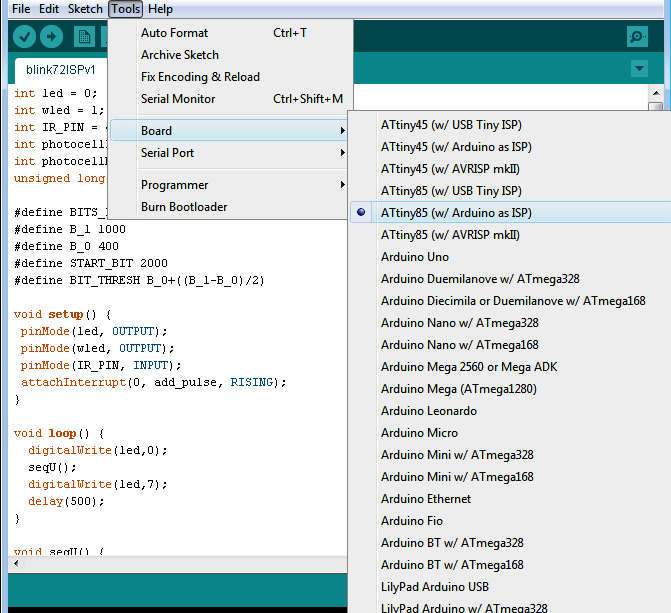This screenshot has width=671, height=613.
Task: Select Arduino BT w/ ATmega328
Action: pyautogui.click(x=511, y=543)
